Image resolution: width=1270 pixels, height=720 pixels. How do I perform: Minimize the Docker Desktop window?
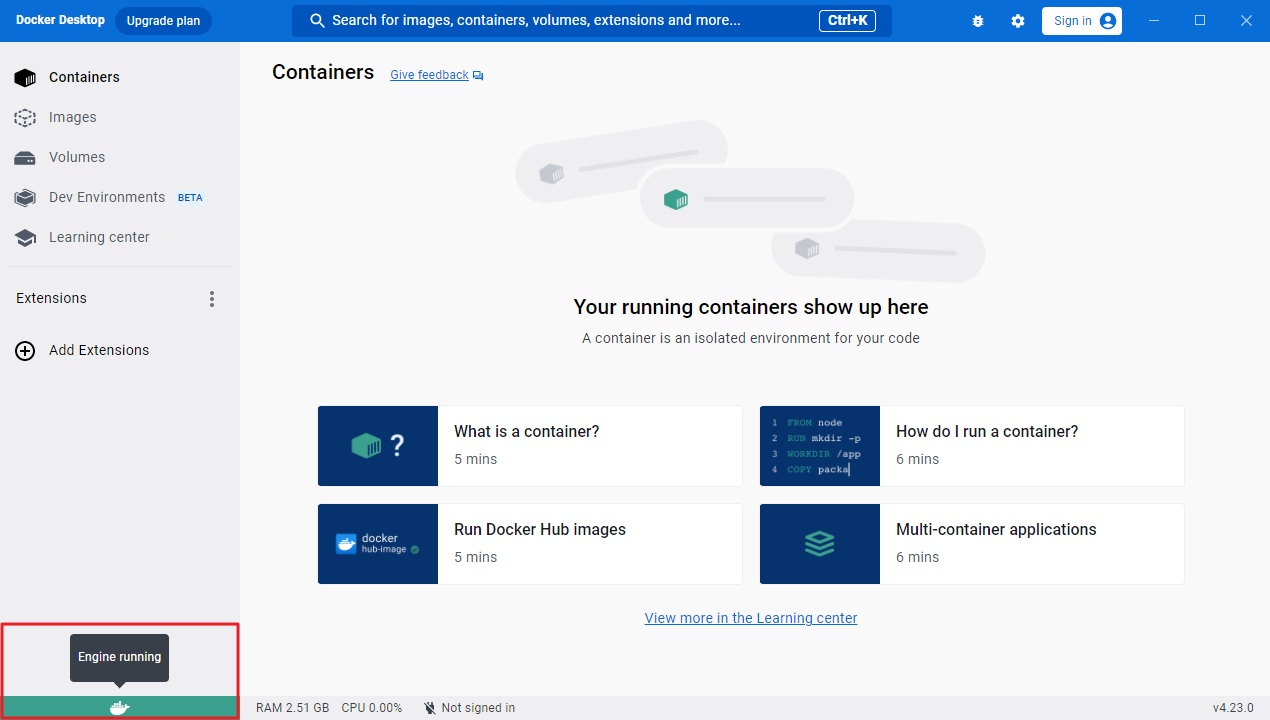coord(1154,20)
